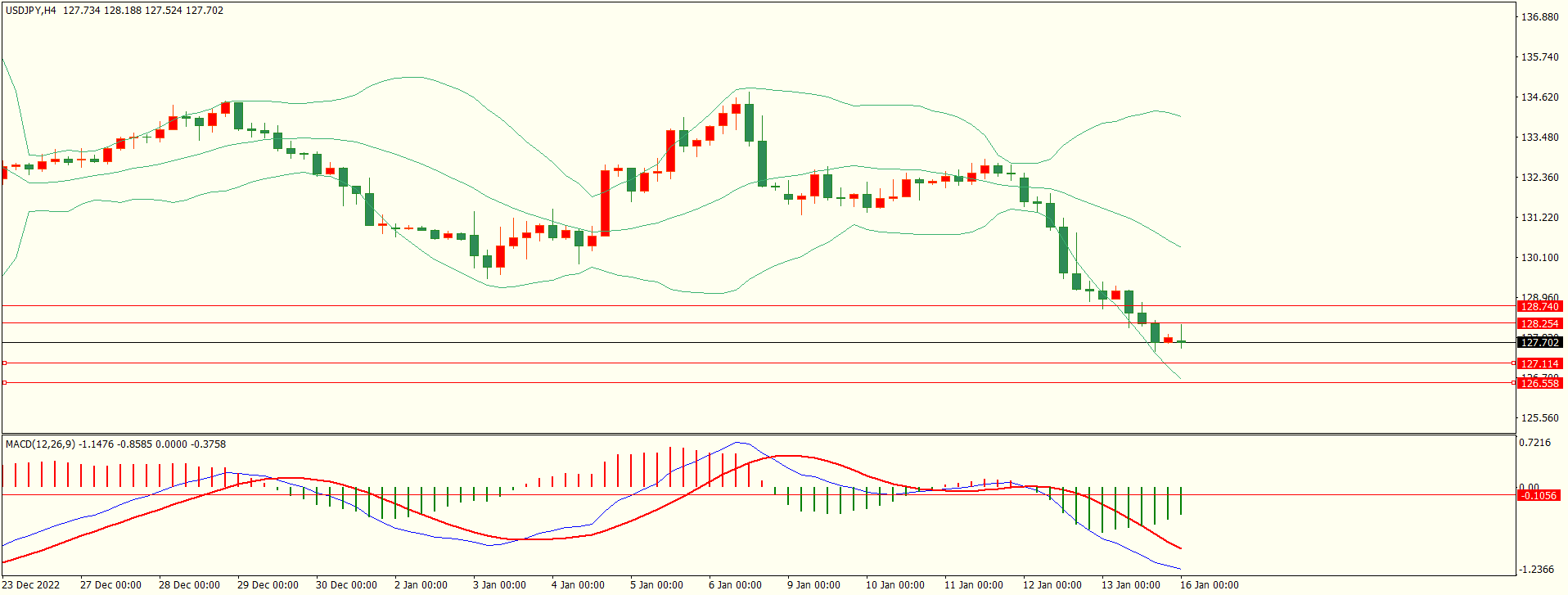
Task: Click the 125.560 price axis label
Action: pos(1539,417)
